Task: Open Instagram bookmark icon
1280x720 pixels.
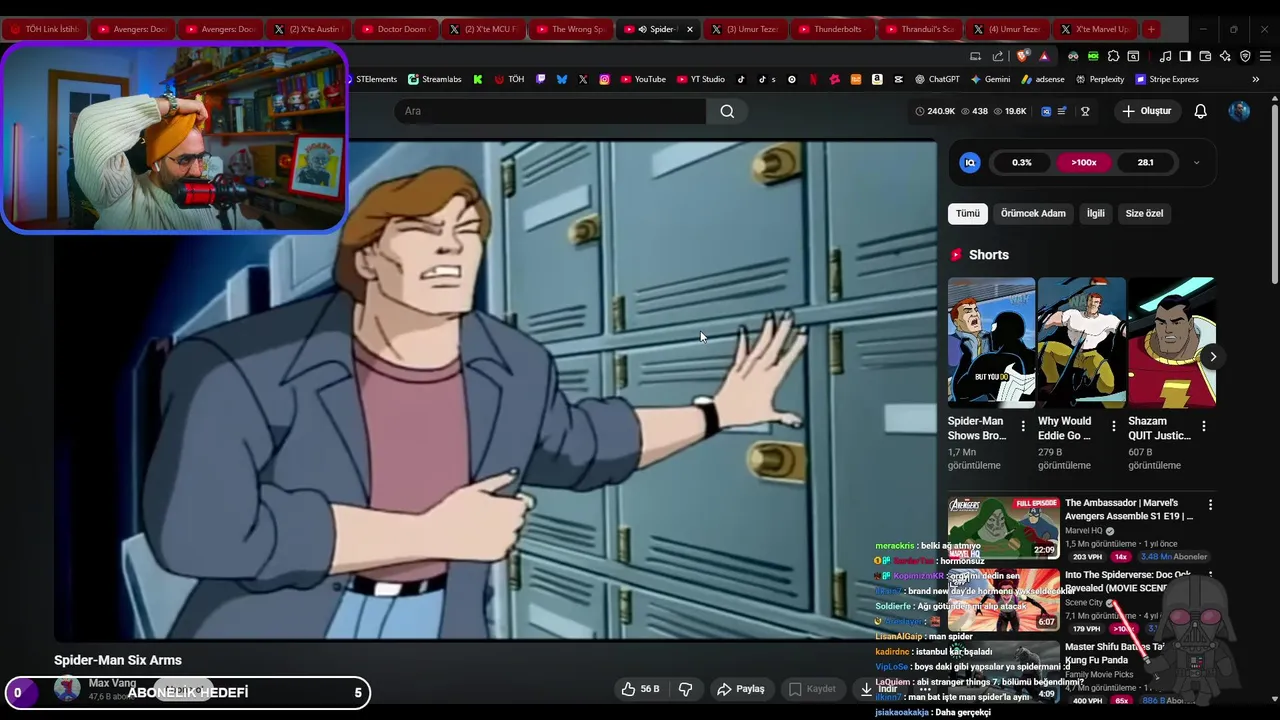Action: pyautogui.click(x=604, y=79)
